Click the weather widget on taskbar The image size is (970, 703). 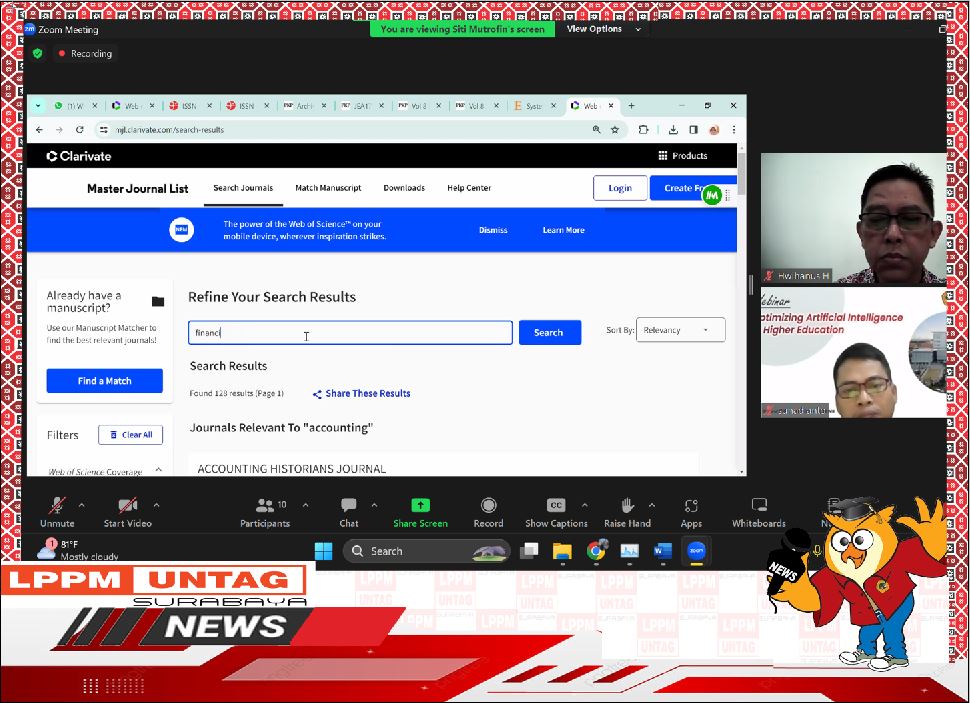tap(77, 550)
